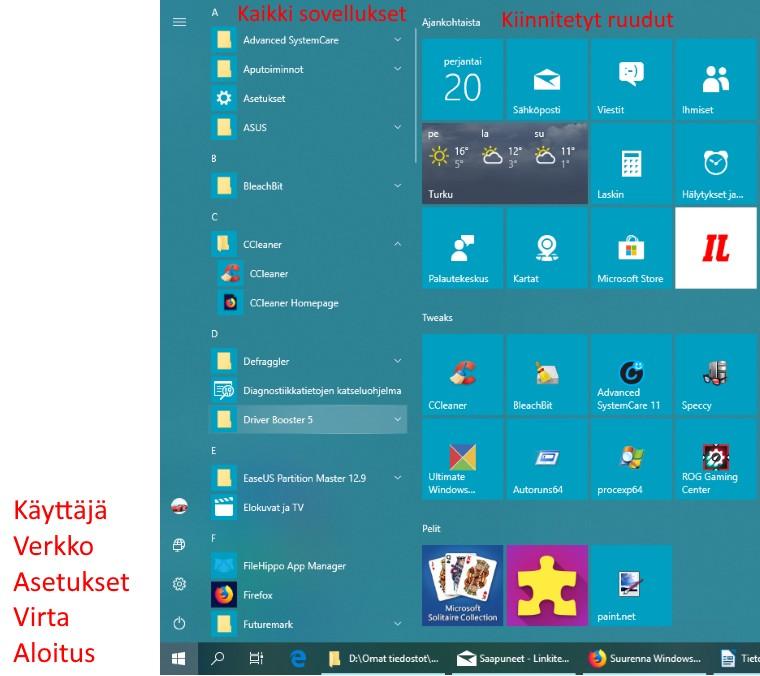The image size is (760, 676).
Task: Open the Kartat maps tile
Action: point(547,248)
